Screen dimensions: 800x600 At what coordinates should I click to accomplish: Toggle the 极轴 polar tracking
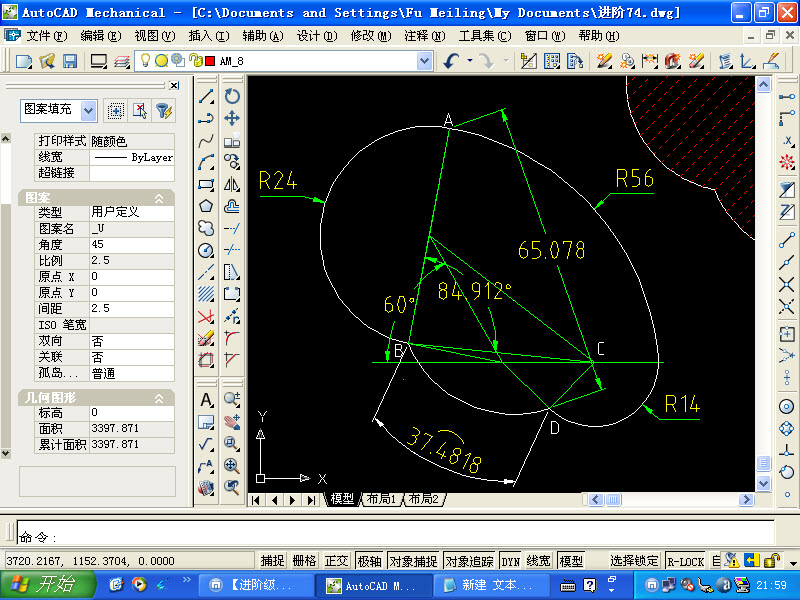[369, 561]
